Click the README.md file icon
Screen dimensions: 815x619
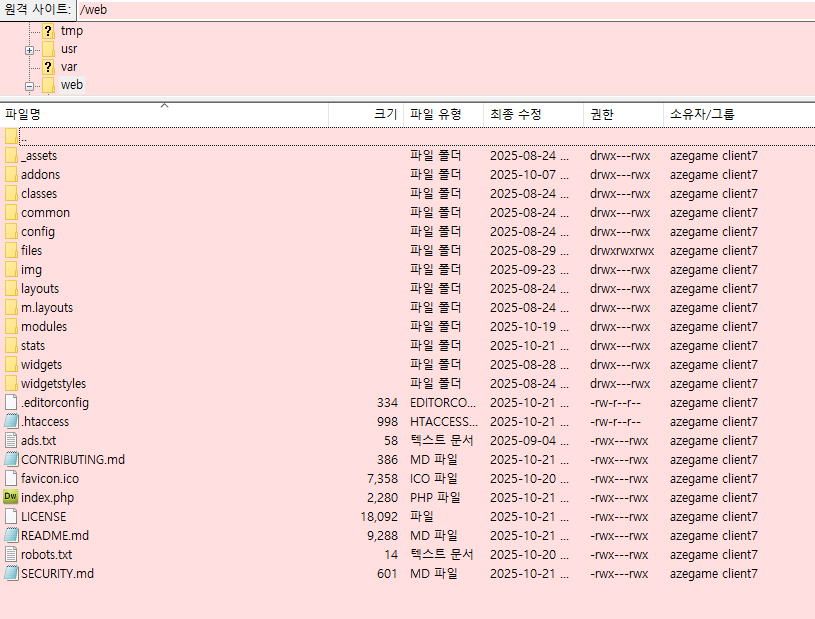tap(11, 535)
